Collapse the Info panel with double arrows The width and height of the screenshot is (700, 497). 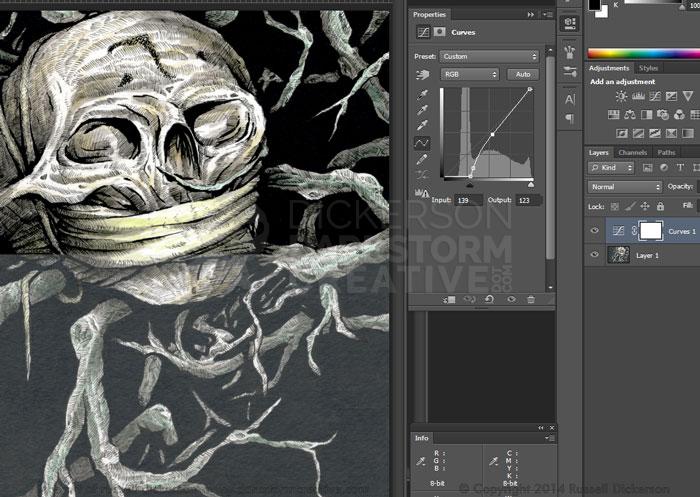[541, 428]
